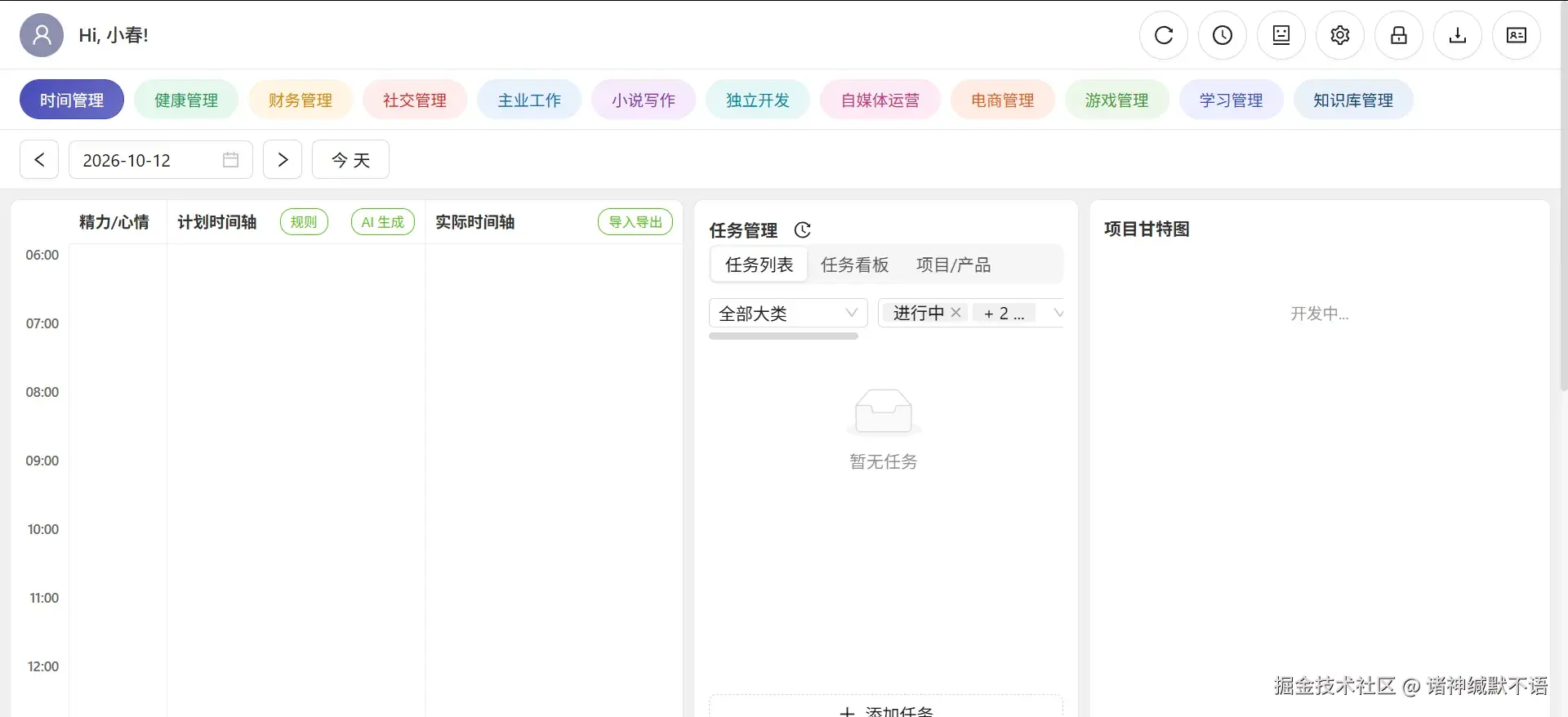This screenshot has width=1568, height=717.
Task: Click the page vertical scrollbar
Action: [1563, 196]
